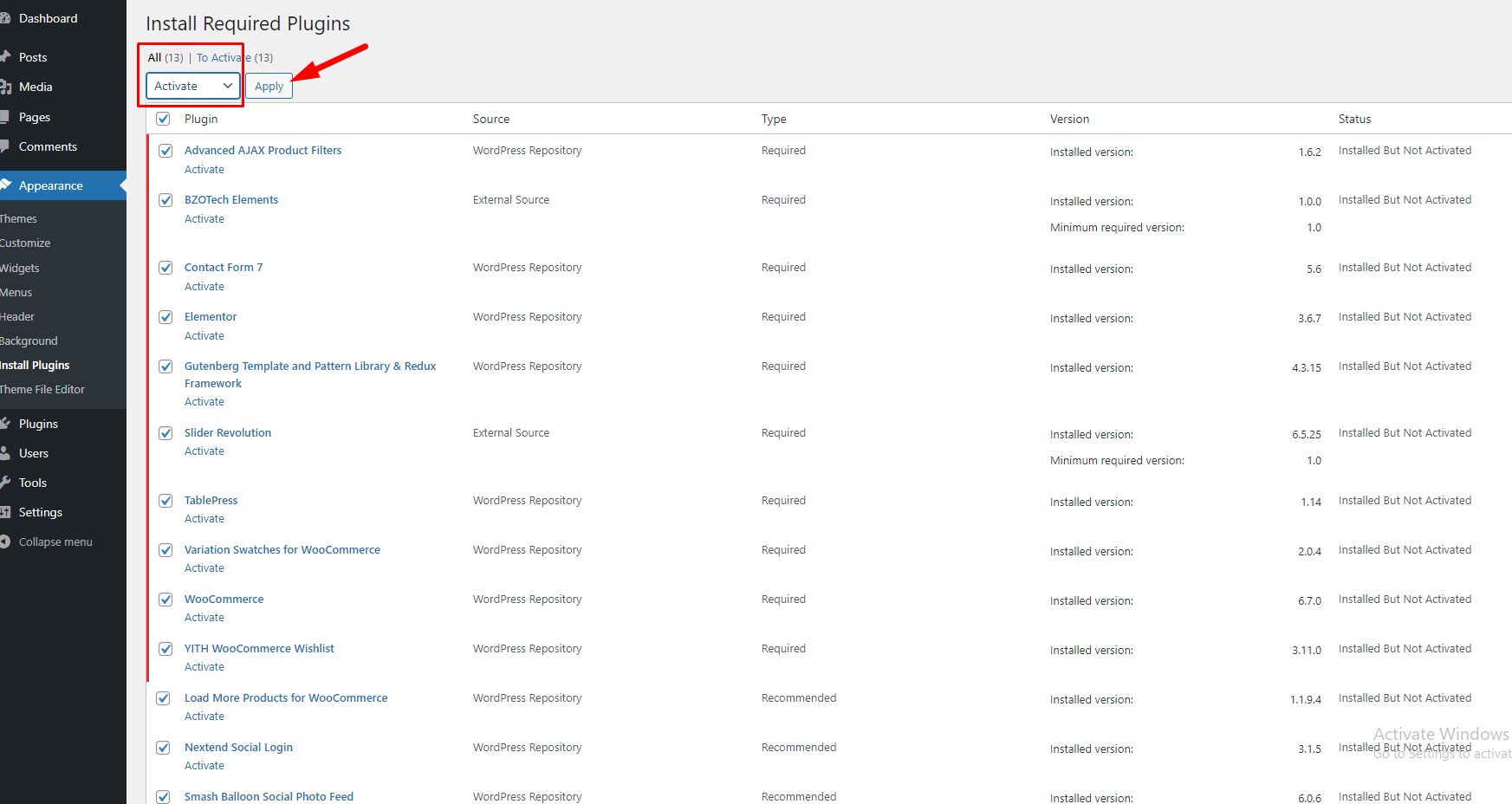Uncheck Gutenberg Template and Pattern Library checkbox

165,366
